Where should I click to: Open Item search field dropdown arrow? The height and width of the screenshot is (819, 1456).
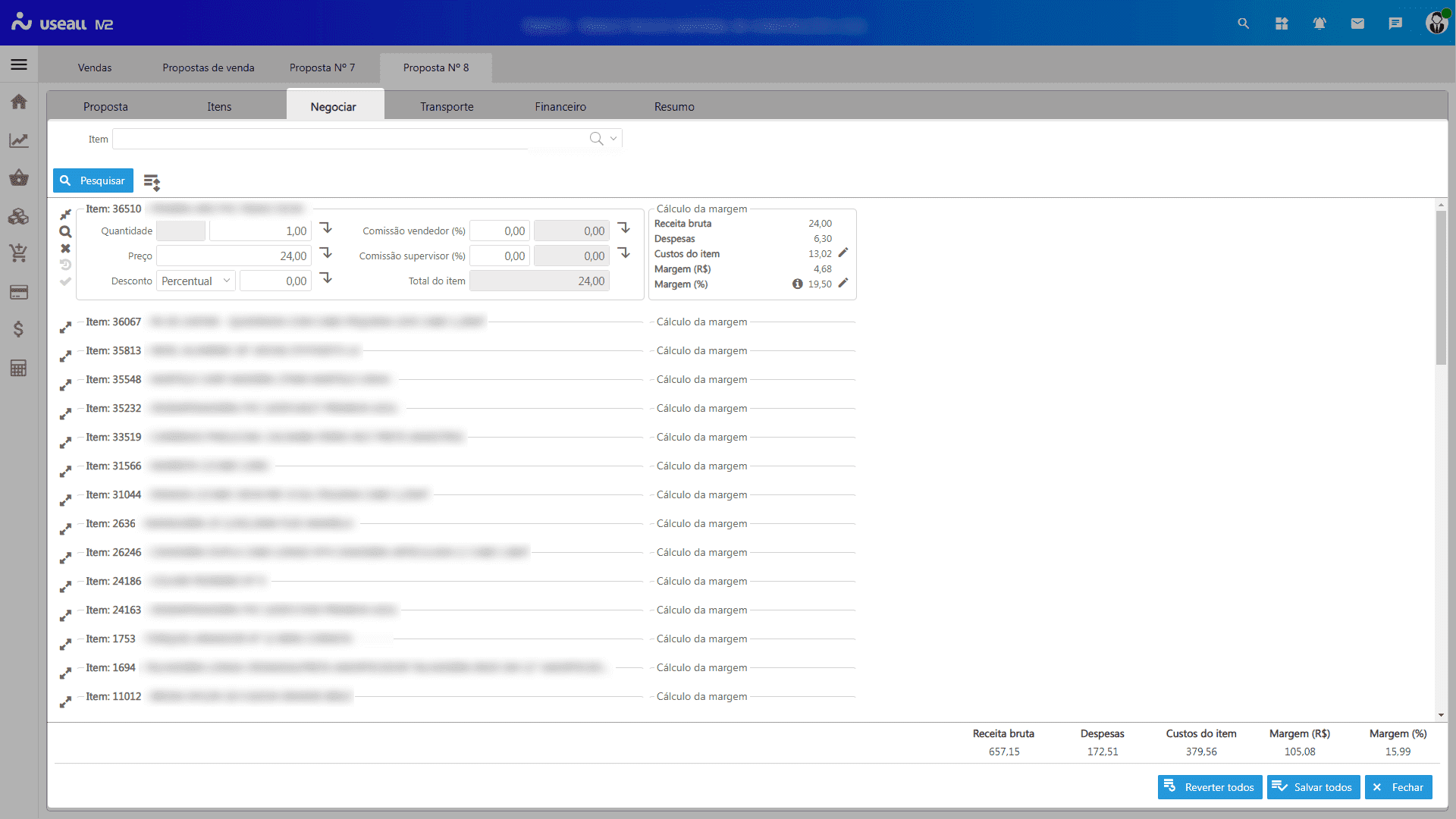(613, 139)
